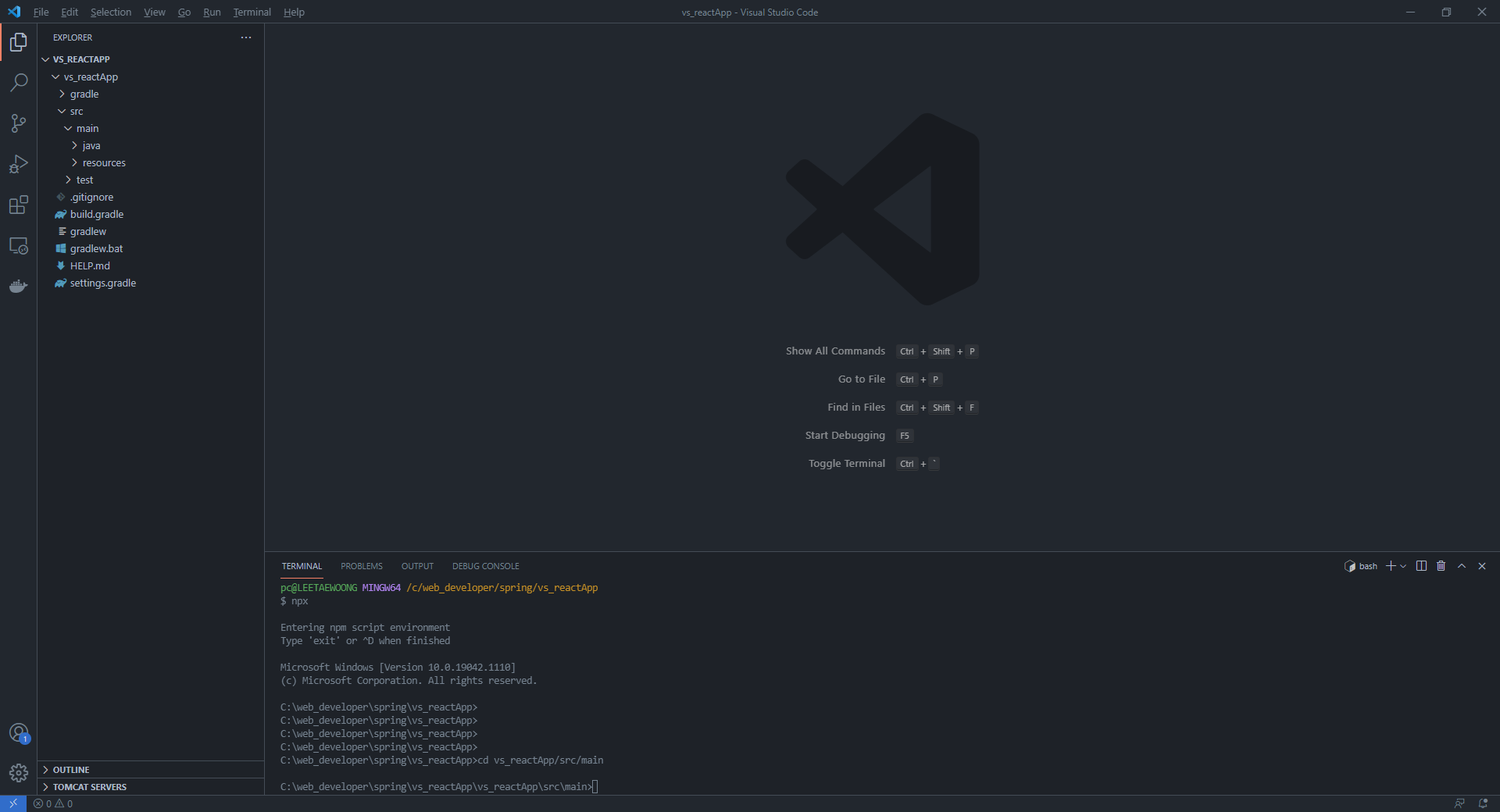The width and height of the screenshot is (1500, 812).
Task: Open the Terminal menu
Action: click(x=252, y=12)
